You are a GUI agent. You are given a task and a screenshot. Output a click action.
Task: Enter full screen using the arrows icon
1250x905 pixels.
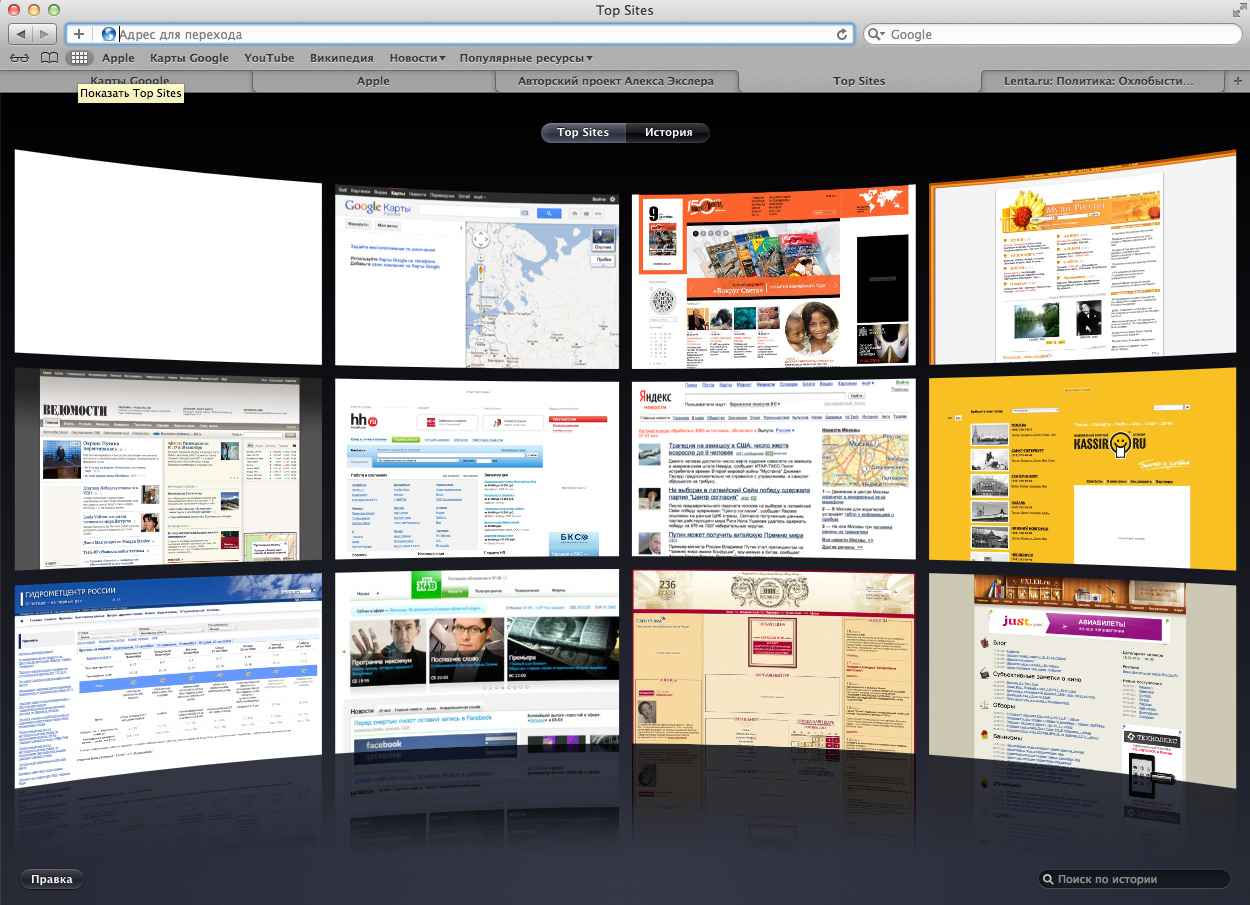point(1238,10)
